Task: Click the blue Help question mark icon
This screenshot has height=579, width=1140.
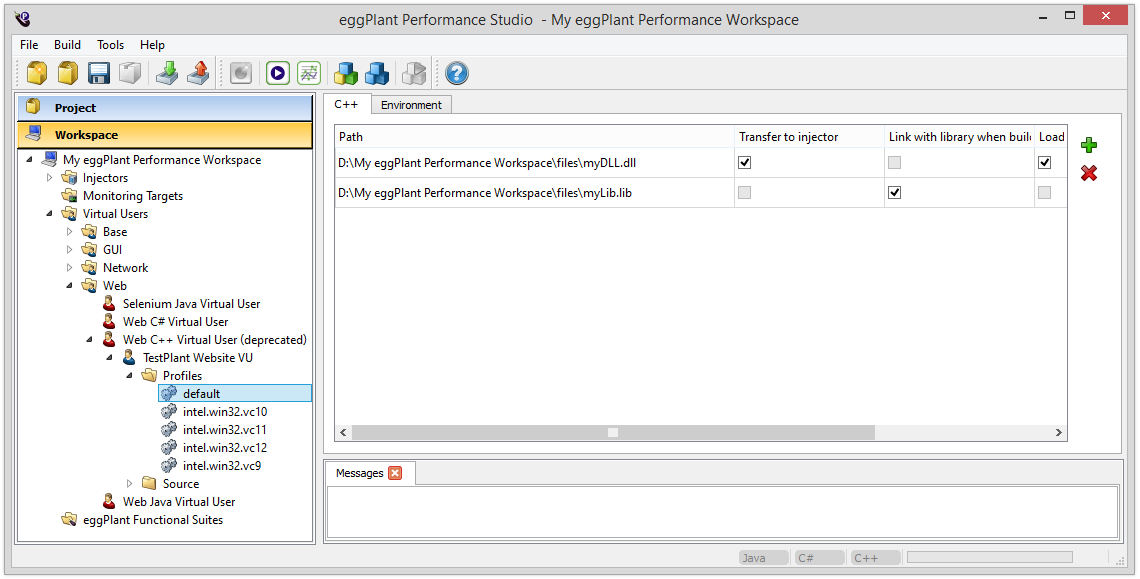Action: tap(456, 73)
